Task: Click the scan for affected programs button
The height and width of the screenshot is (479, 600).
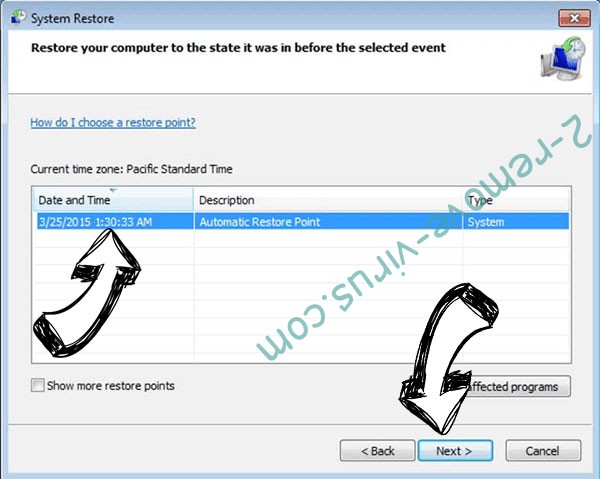Action: pyautogui.click(x=516, y=386)
